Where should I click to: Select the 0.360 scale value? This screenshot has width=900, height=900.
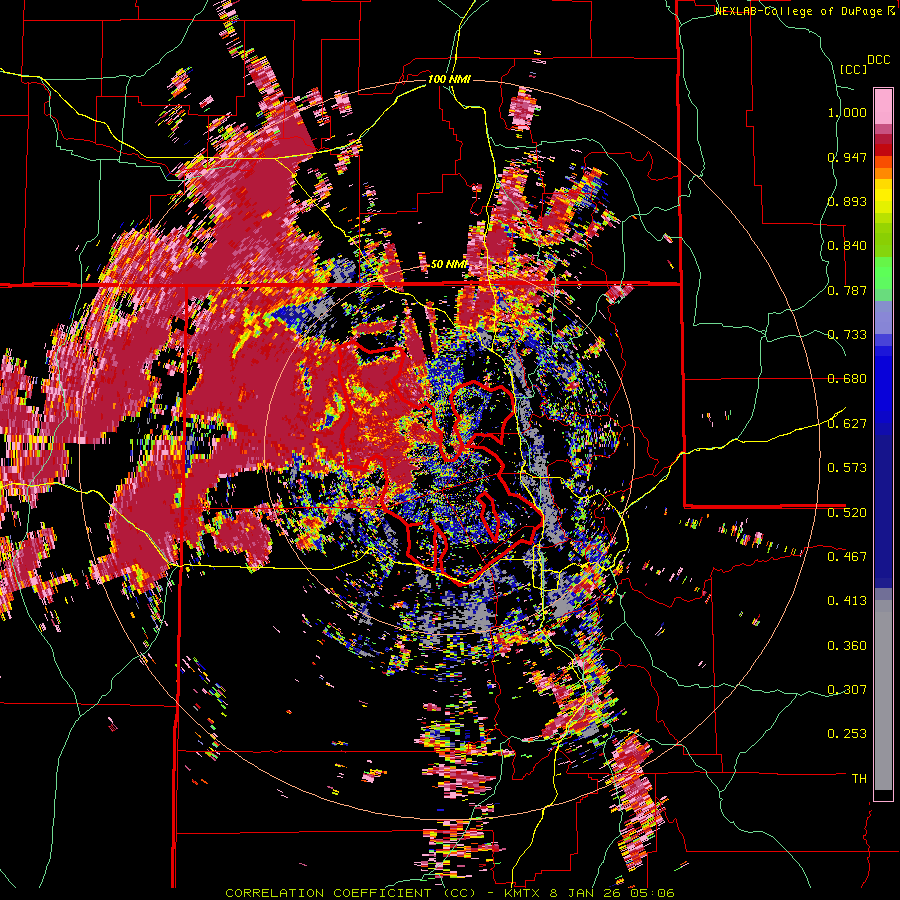tap(847, 646)
